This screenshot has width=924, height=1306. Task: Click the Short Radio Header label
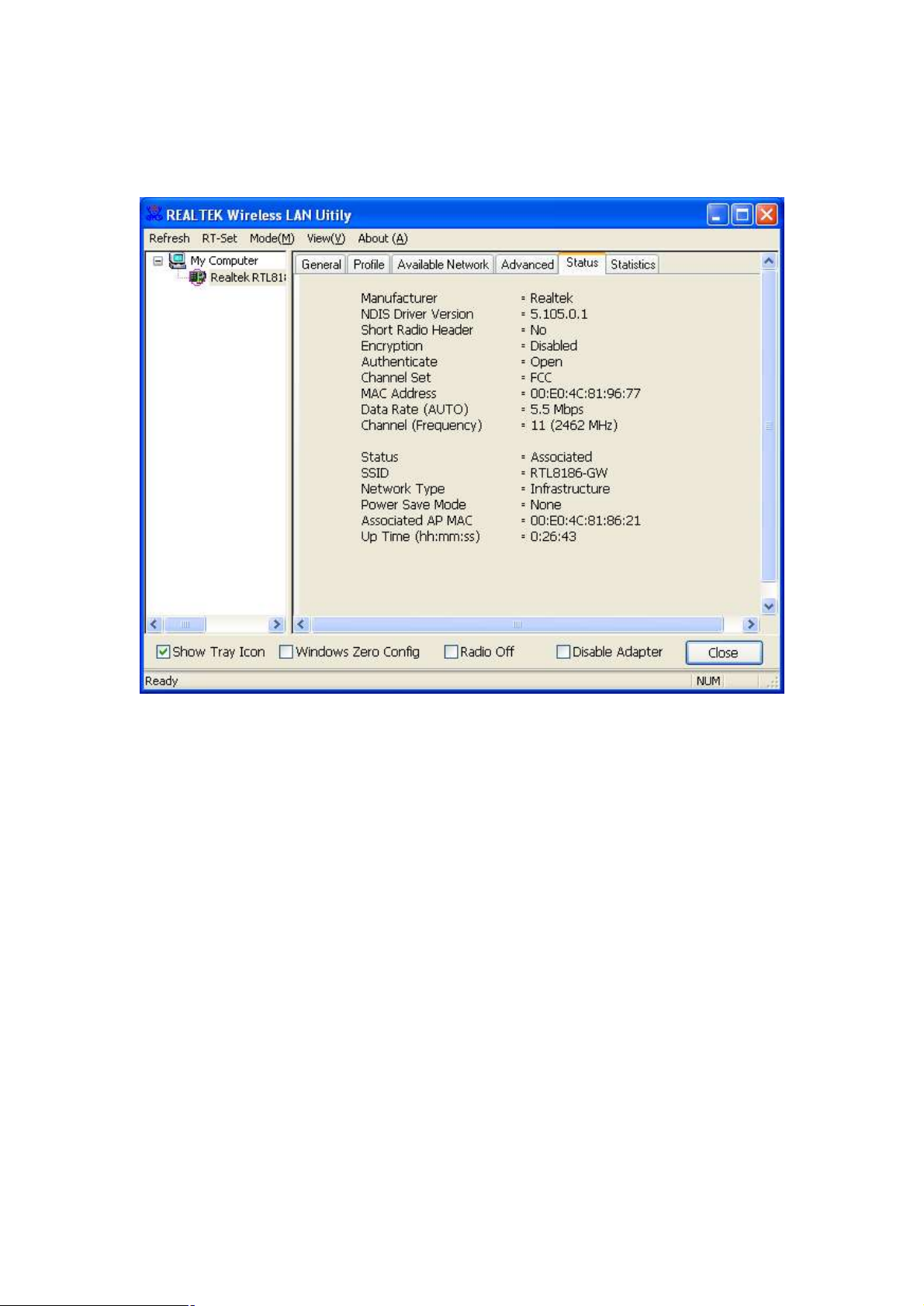click(417, 330)
